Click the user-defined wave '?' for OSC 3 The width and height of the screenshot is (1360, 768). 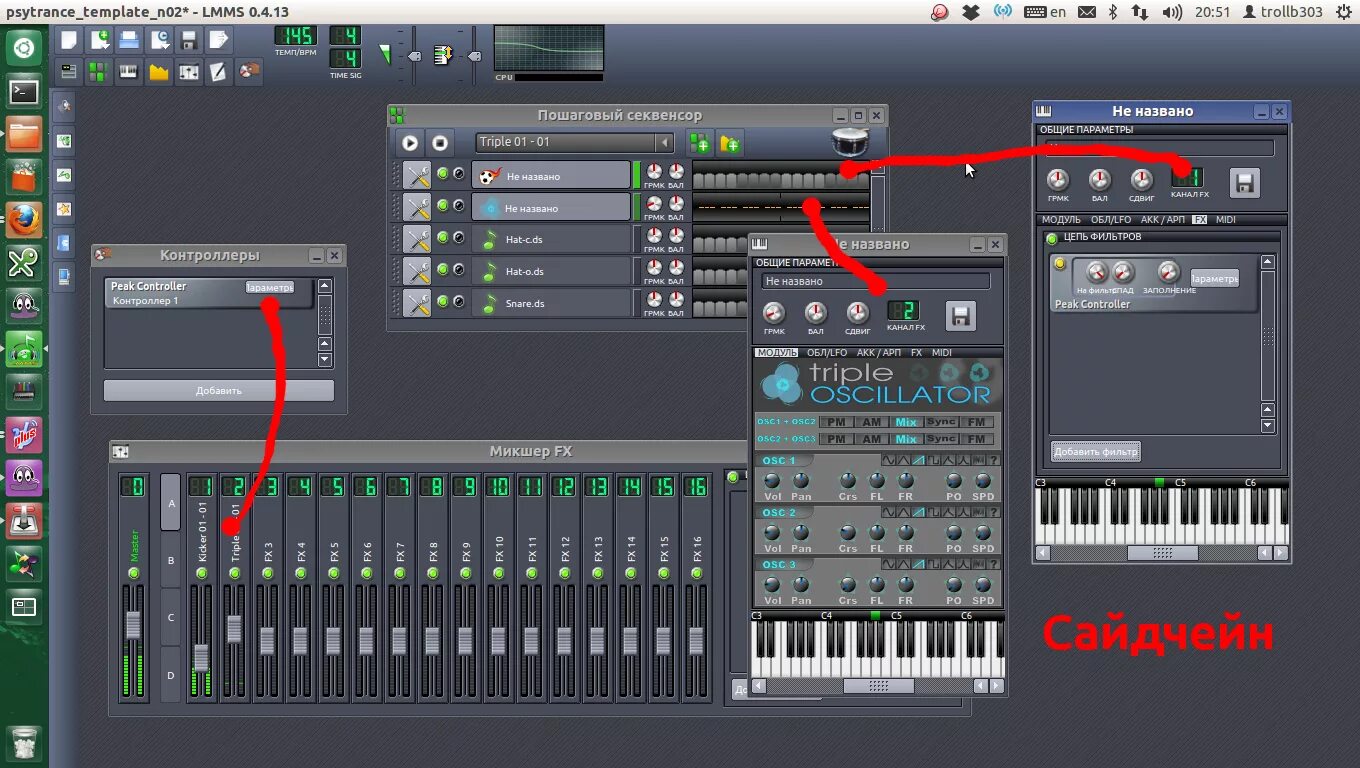(993, 563)
